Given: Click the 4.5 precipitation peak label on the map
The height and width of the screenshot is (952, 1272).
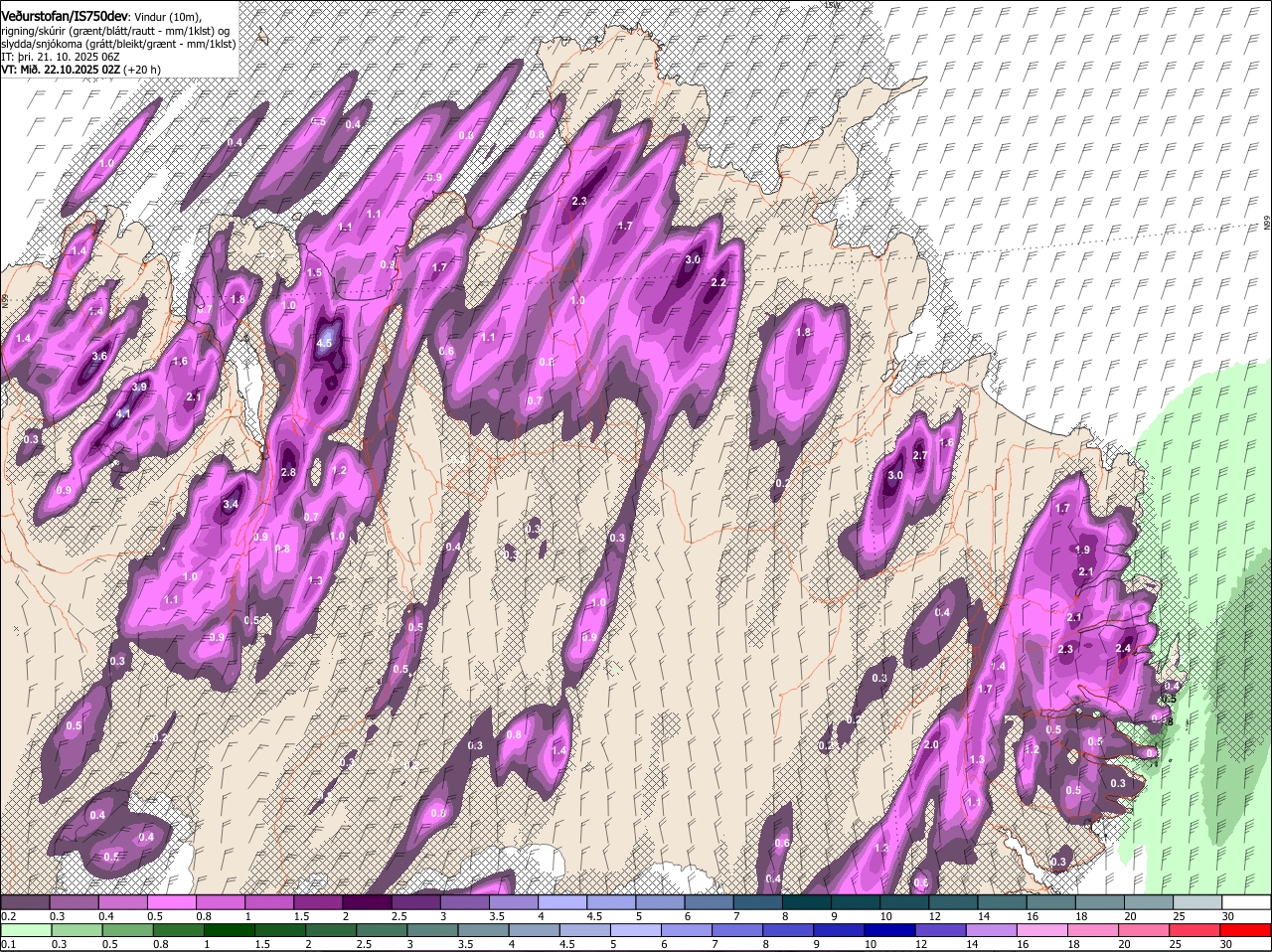Looking at the screenshot, I should (324, 343).
